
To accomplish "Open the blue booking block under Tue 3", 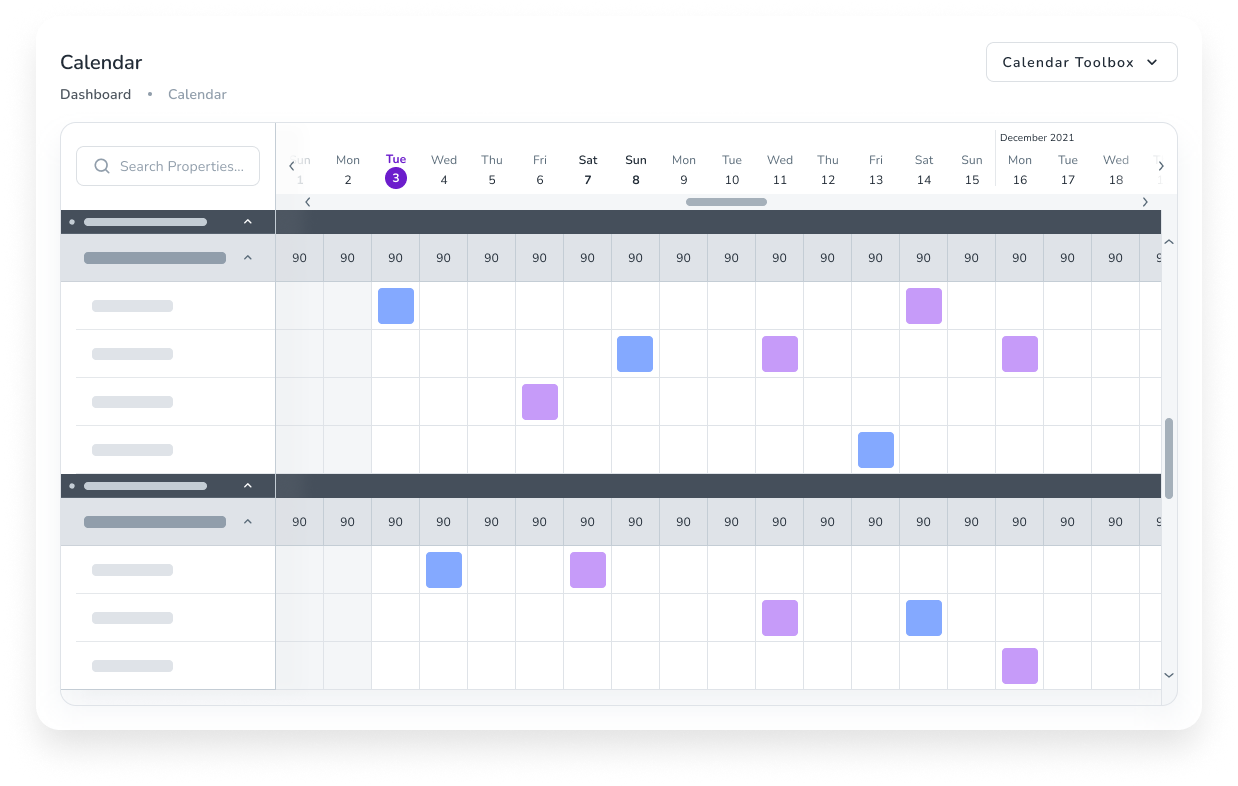I will 396,306.
